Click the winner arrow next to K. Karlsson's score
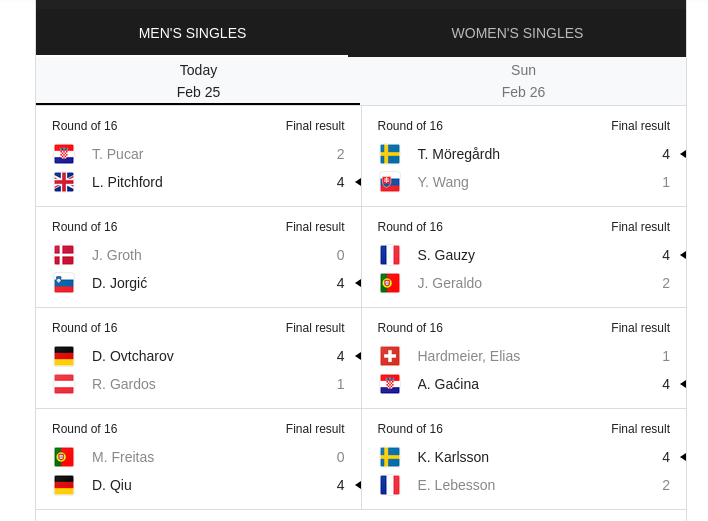The width and height of the screenshot is (708, 521). click(683, 457)
